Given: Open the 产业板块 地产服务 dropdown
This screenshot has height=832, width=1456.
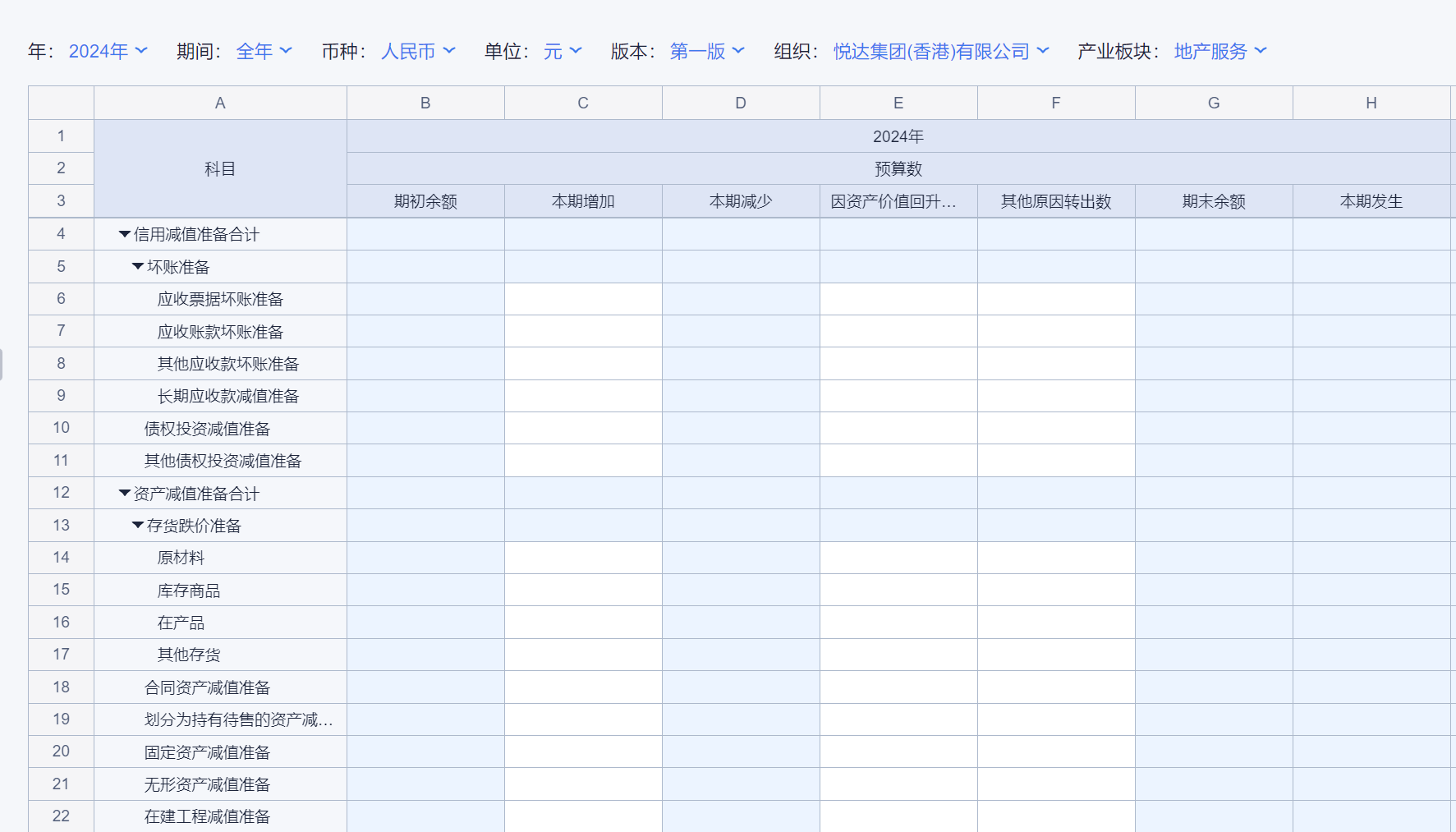Looking at the screenshot, I should pyautogui.click(x=1219, y=52).
